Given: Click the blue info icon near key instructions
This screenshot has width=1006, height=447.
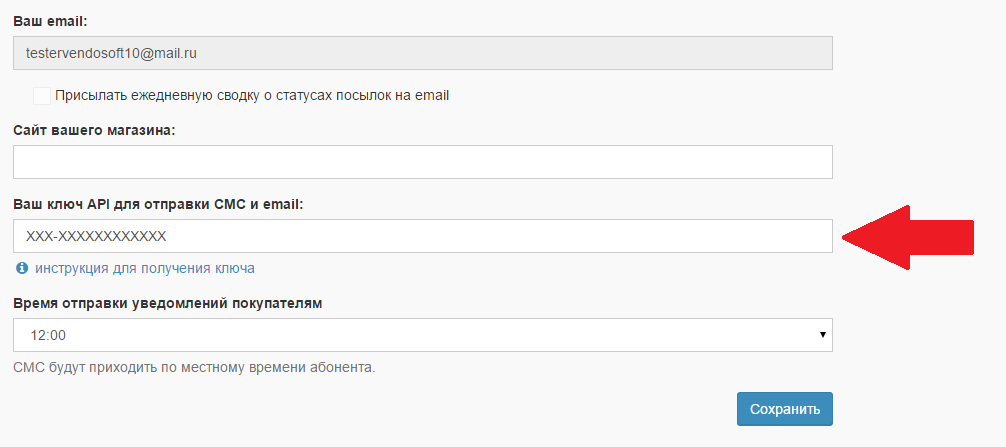Looking at the screenshot, I should 22,268.
